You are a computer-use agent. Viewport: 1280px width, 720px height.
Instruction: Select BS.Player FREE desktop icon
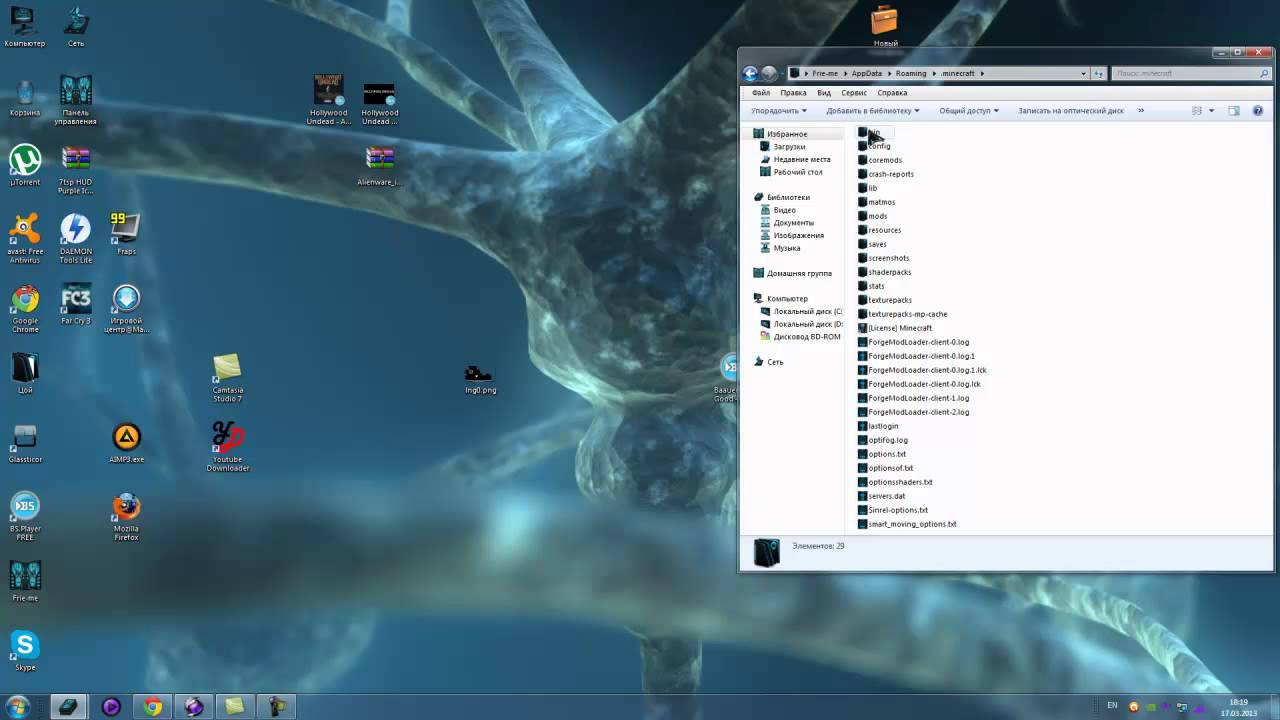coord(25,516)
